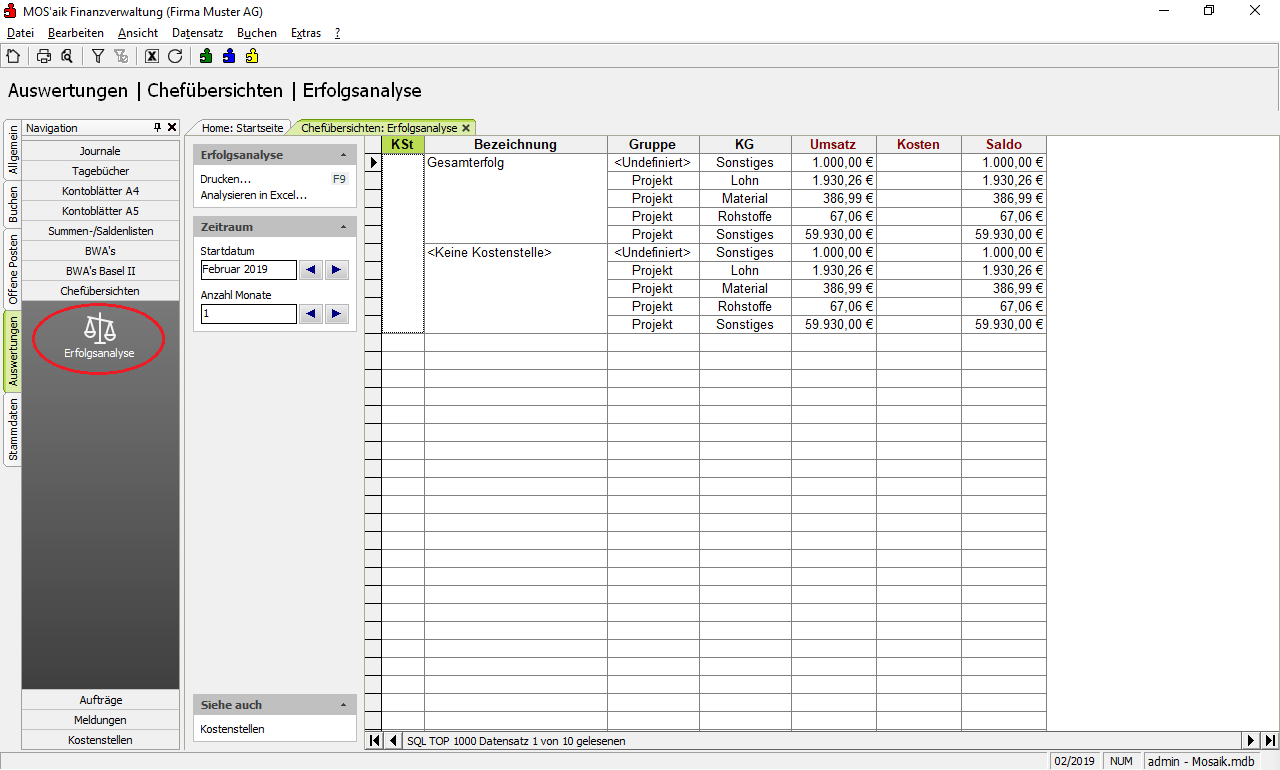Viewport: 1280px width, 770px height.
Task: Go to the previous month in Startdatum
Action: [311, 270]
